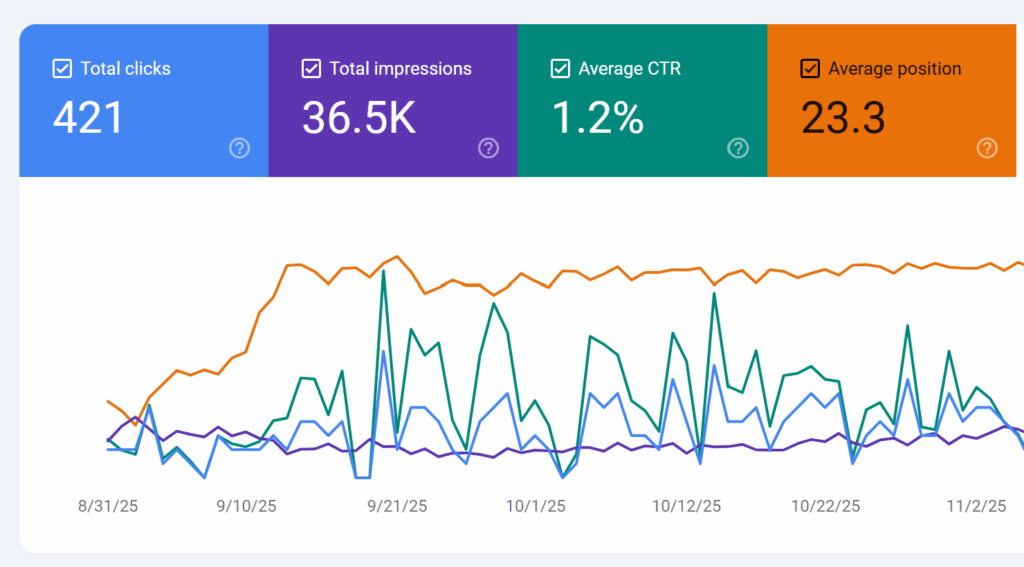1024x567 pixels.
Task: Show help for Average position metric
Action: click(x=987, y=148)
